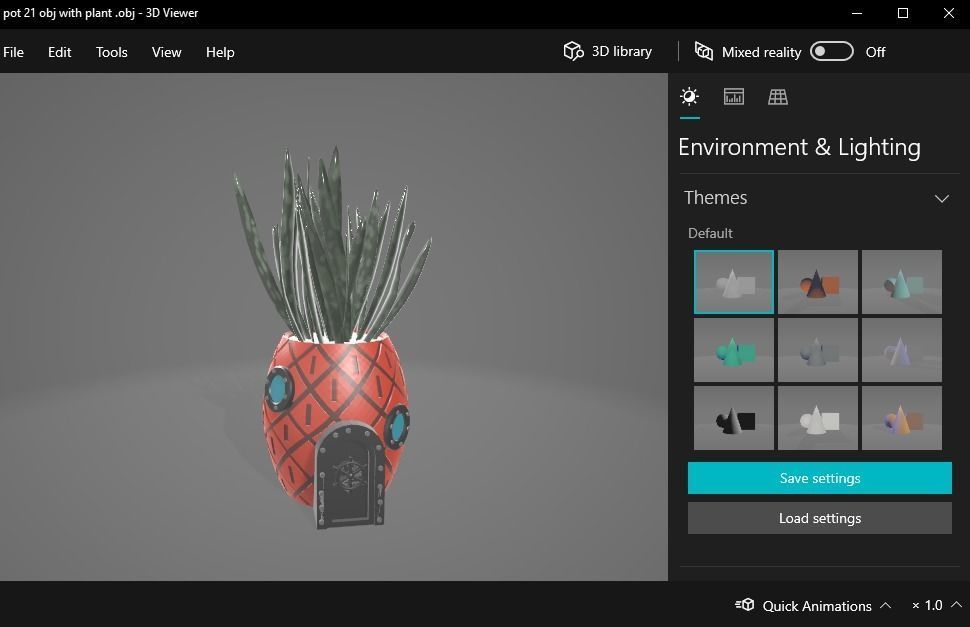Click the Quick Animations cube icon
Image resolution: width=970 pixels, height=627 pixels.
tap(745, 605)
